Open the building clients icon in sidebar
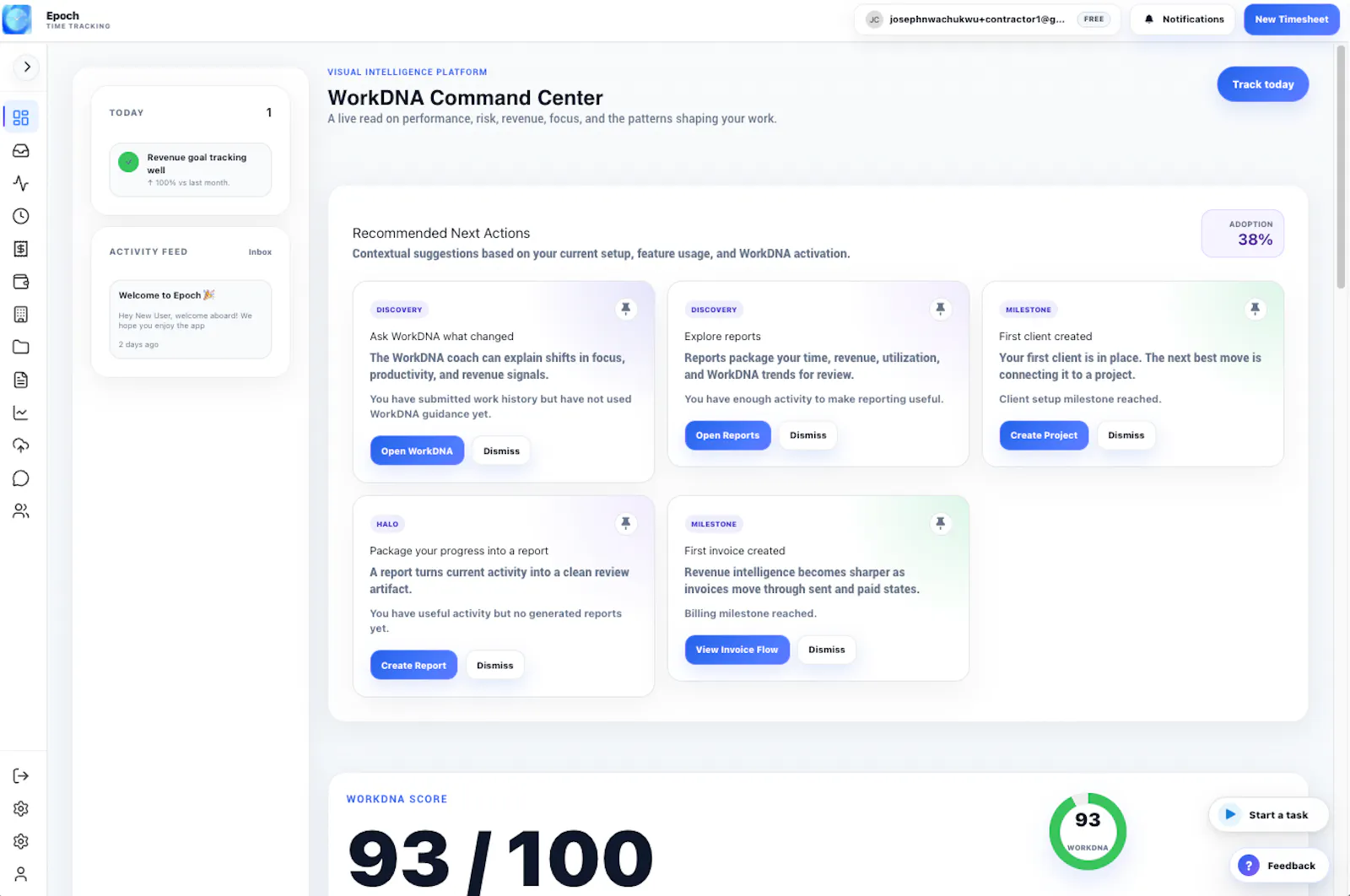 pyautogui.click(x=21, y=315)
